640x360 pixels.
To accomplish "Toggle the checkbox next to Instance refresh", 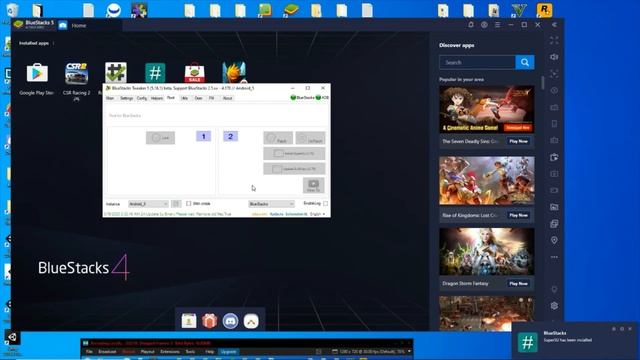I will tap(189, 203).
